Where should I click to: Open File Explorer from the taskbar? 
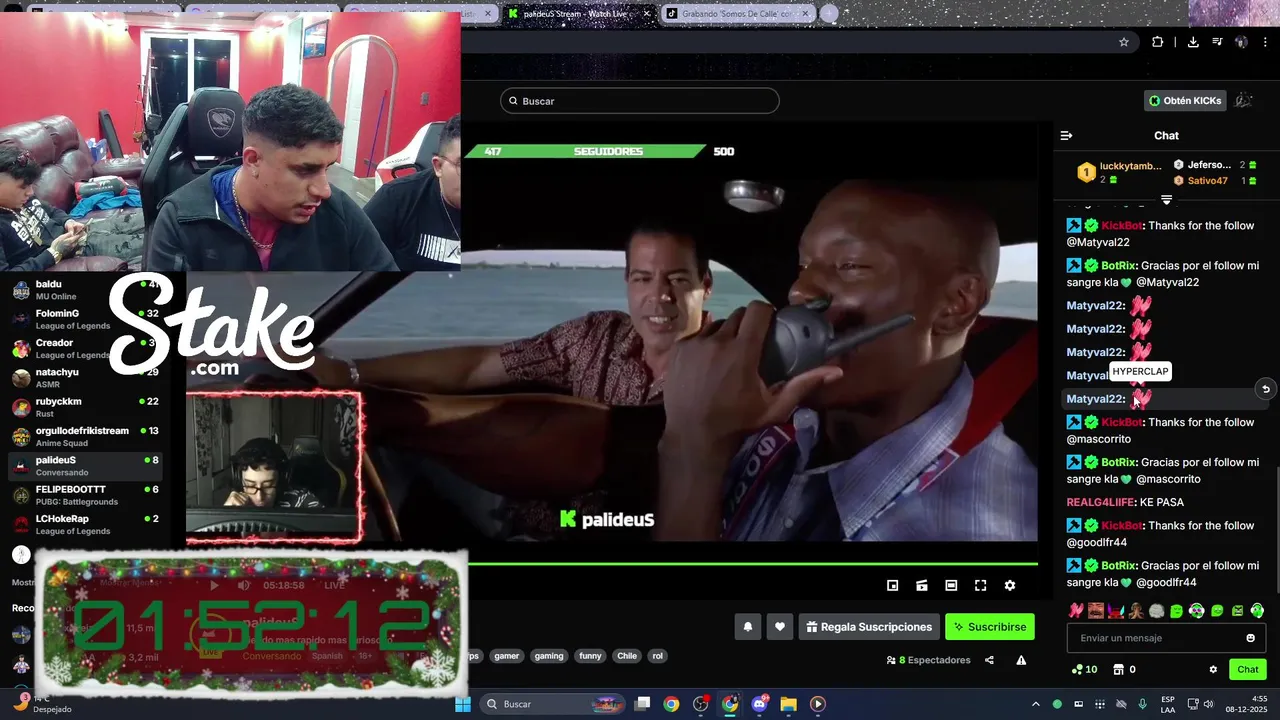tap(788, 704)
